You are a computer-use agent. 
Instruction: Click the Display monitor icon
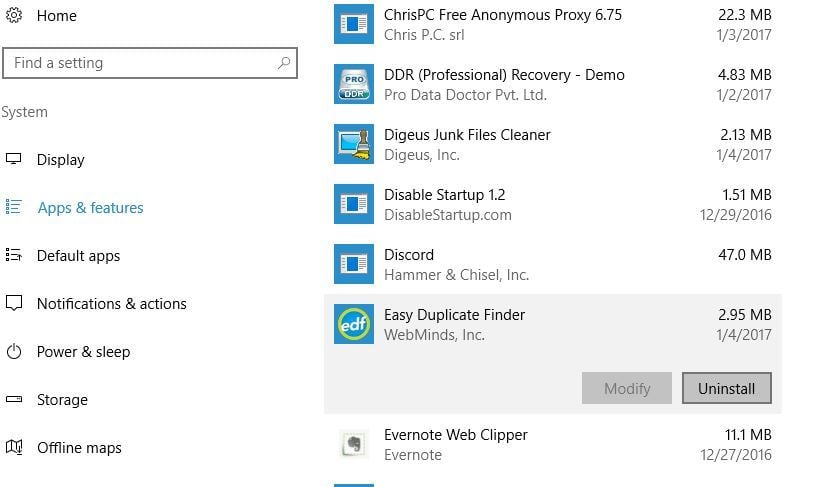[x=14, y=158]
